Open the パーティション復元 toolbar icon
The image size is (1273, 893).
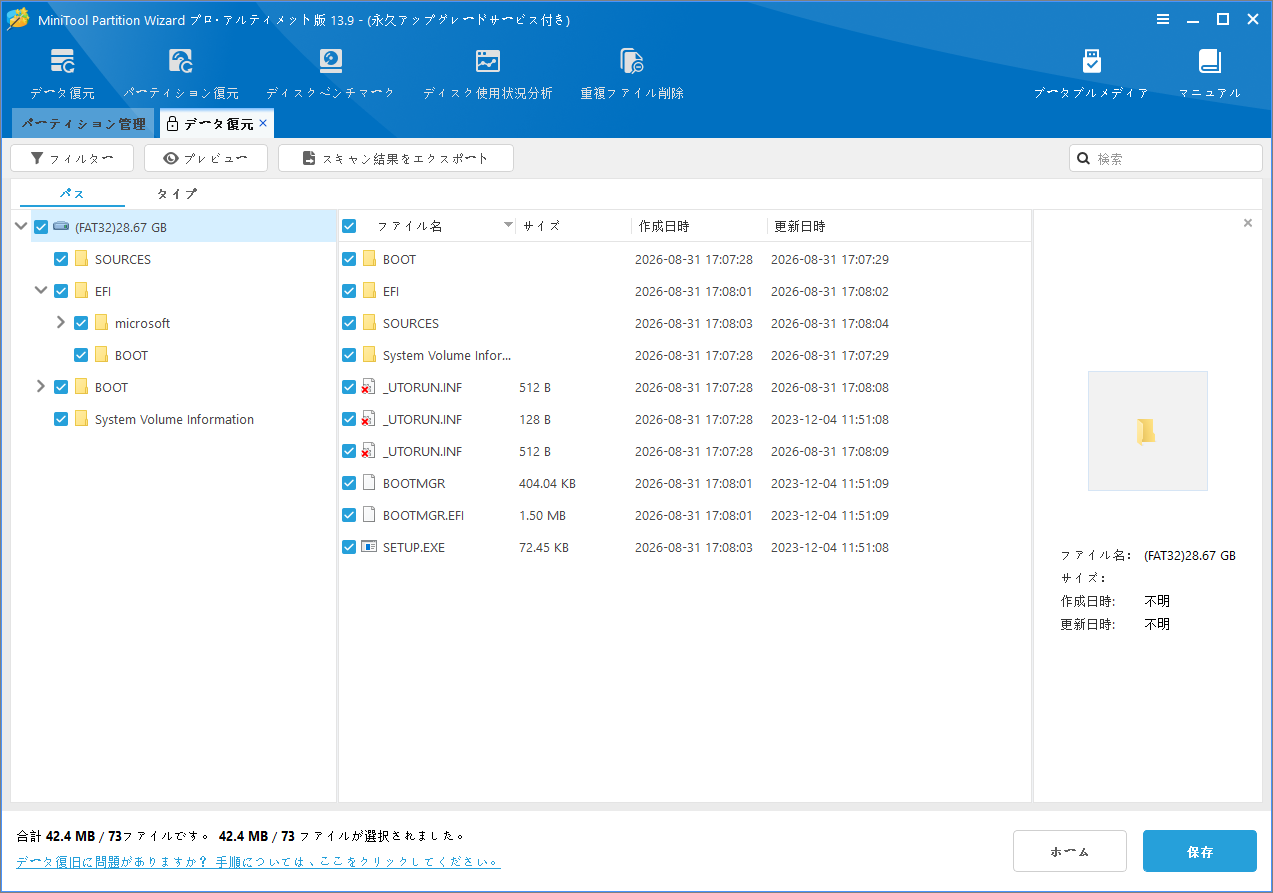tap(181, 73)
